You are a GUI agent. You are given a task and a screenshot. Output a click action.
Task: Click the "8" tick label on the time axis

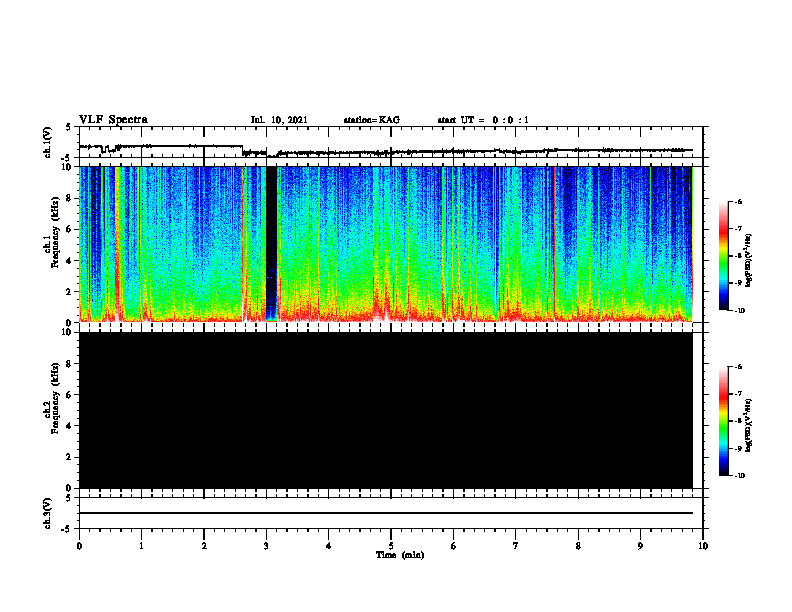click(578, 546)
